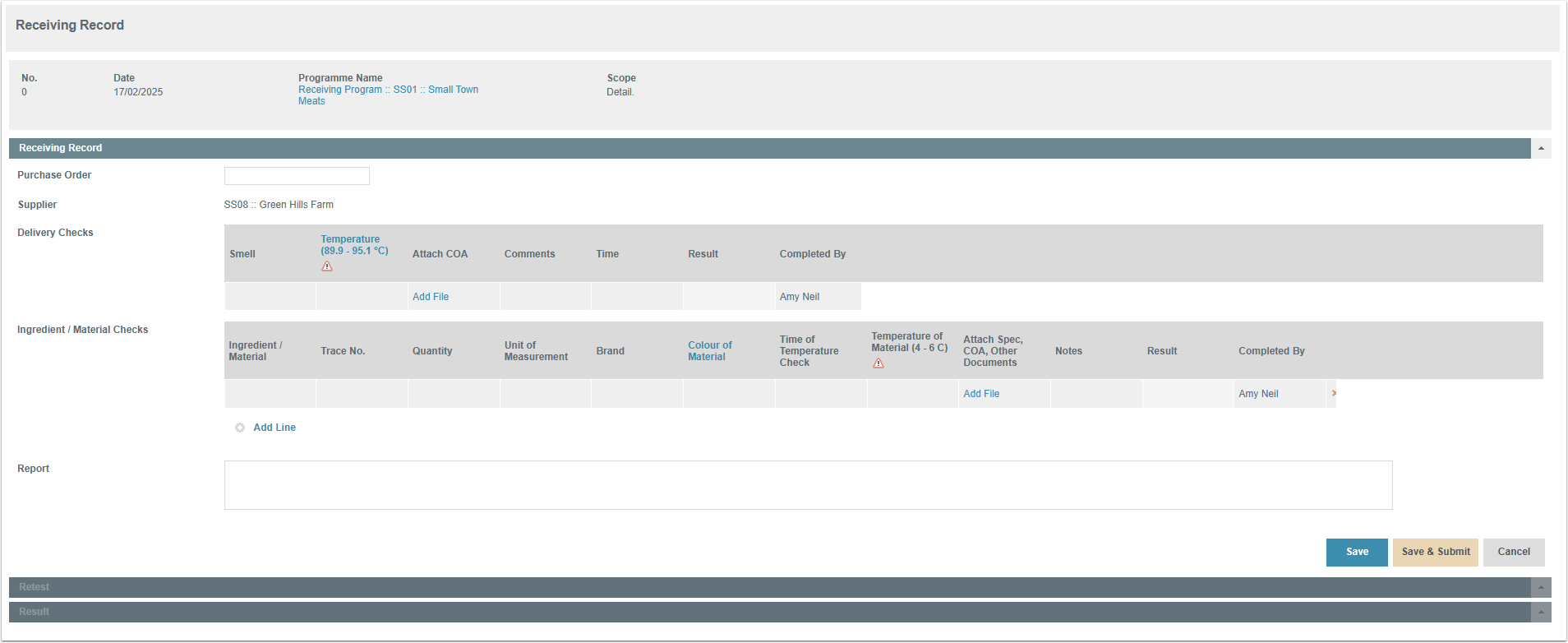Click warning icon under Temperature of Material header
This screenshot has height=643, width=1568.
(879, 363)
